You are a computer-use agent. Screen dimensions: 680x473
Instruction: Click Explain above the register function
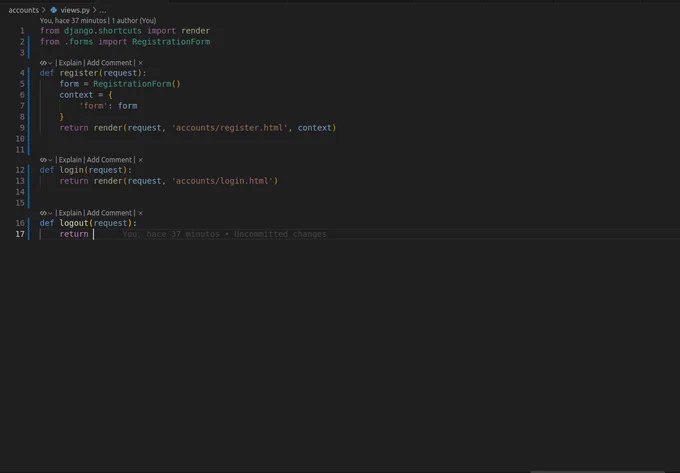[70, 63]
